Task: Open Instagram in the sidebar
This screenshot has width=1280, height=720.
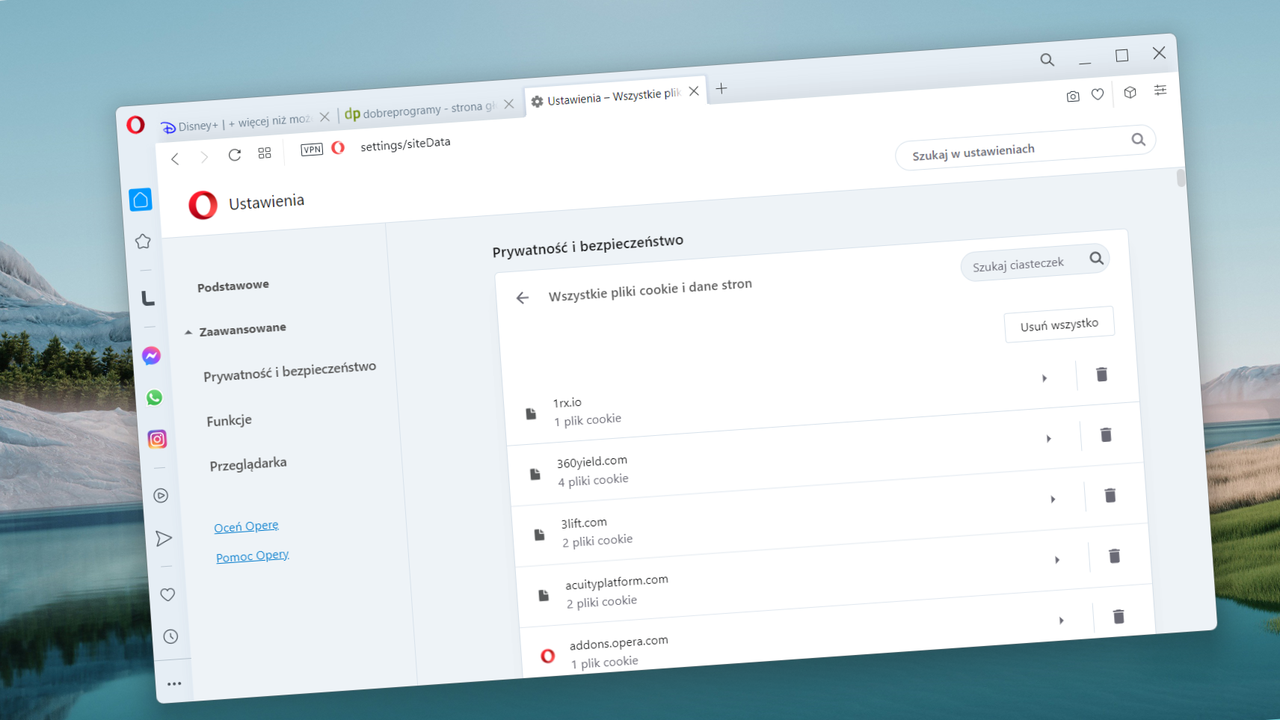Action: [157, 439]
